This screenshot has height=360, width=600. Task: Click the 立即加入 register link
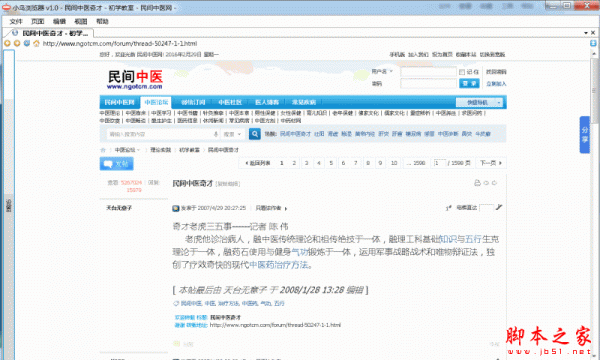coord(496,84)
